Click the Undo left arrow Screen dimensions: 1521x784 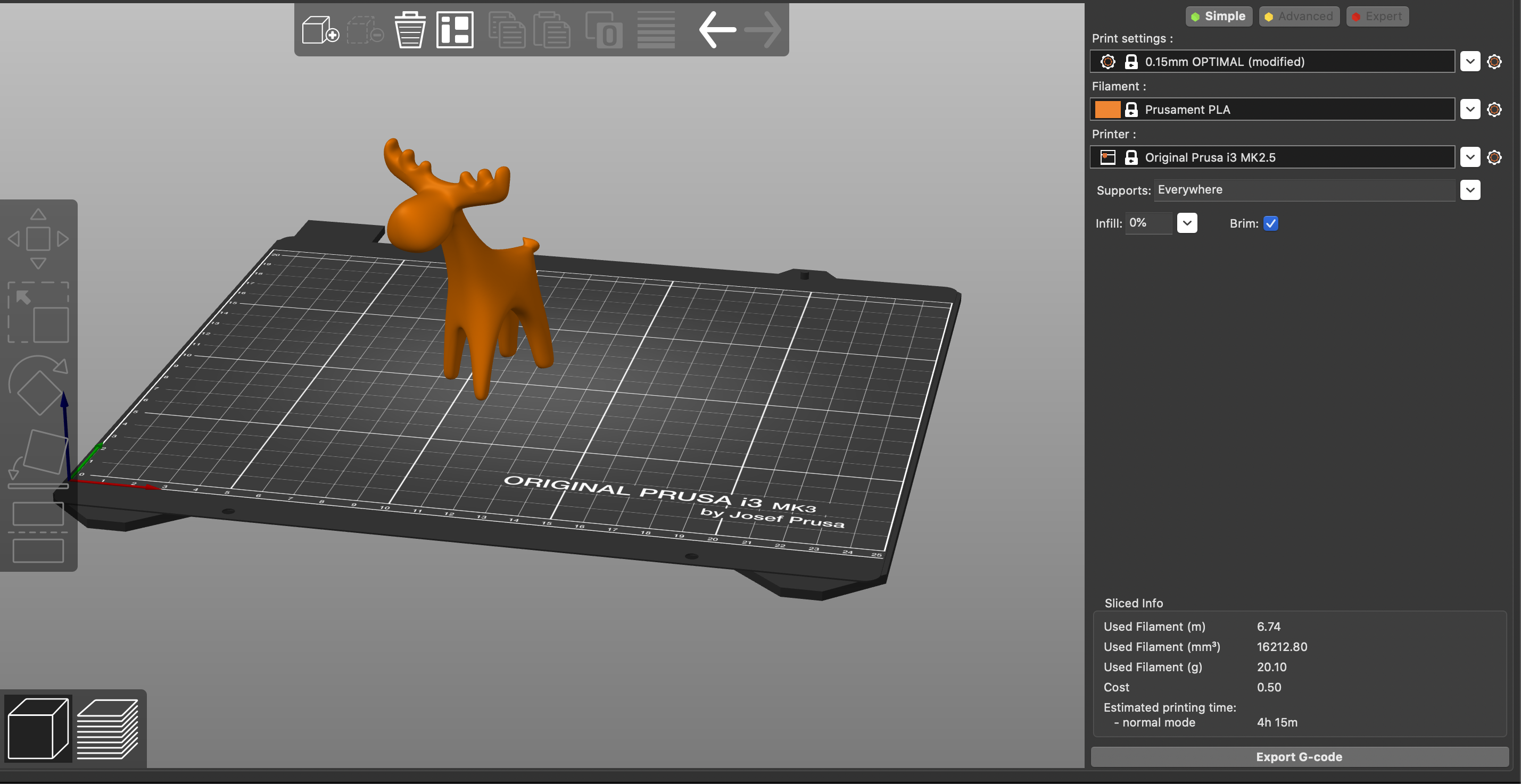tap(717, 29)
